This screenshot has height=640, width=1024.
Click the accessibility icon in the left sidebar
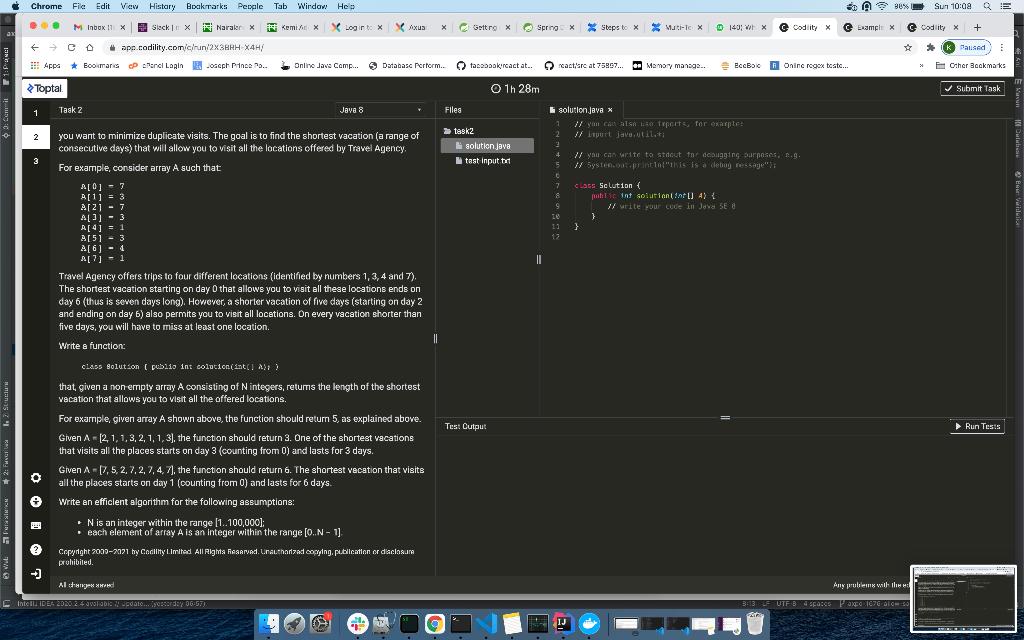point(35,502)
